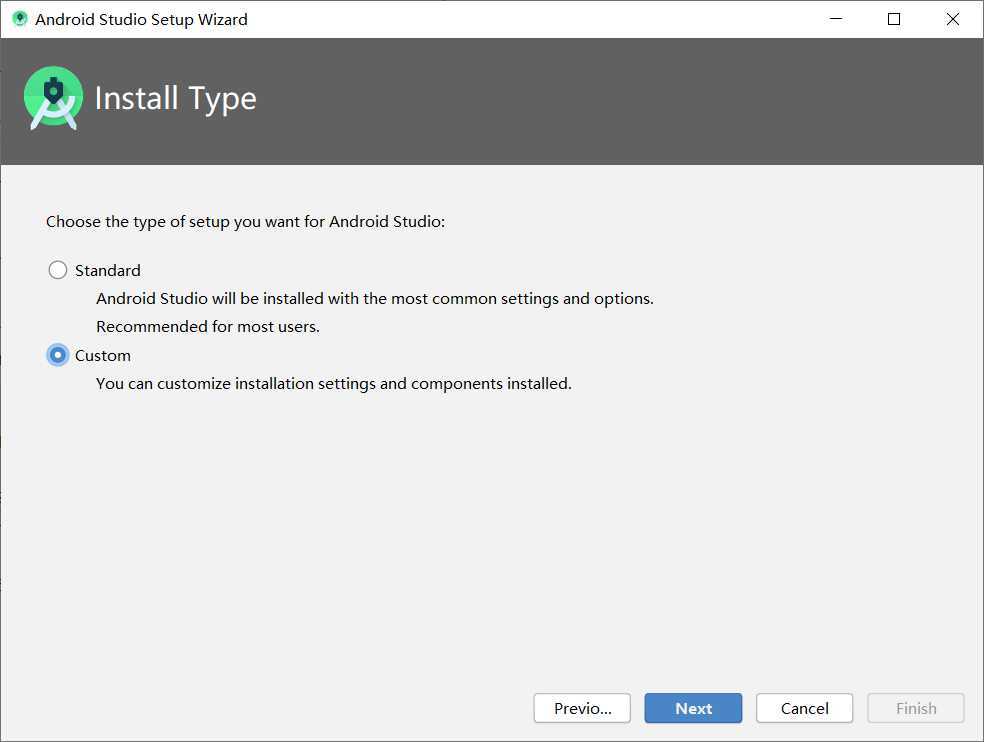
Task: Click the 'Choose the type of setup' prompt
Action: tap(245, 222)
